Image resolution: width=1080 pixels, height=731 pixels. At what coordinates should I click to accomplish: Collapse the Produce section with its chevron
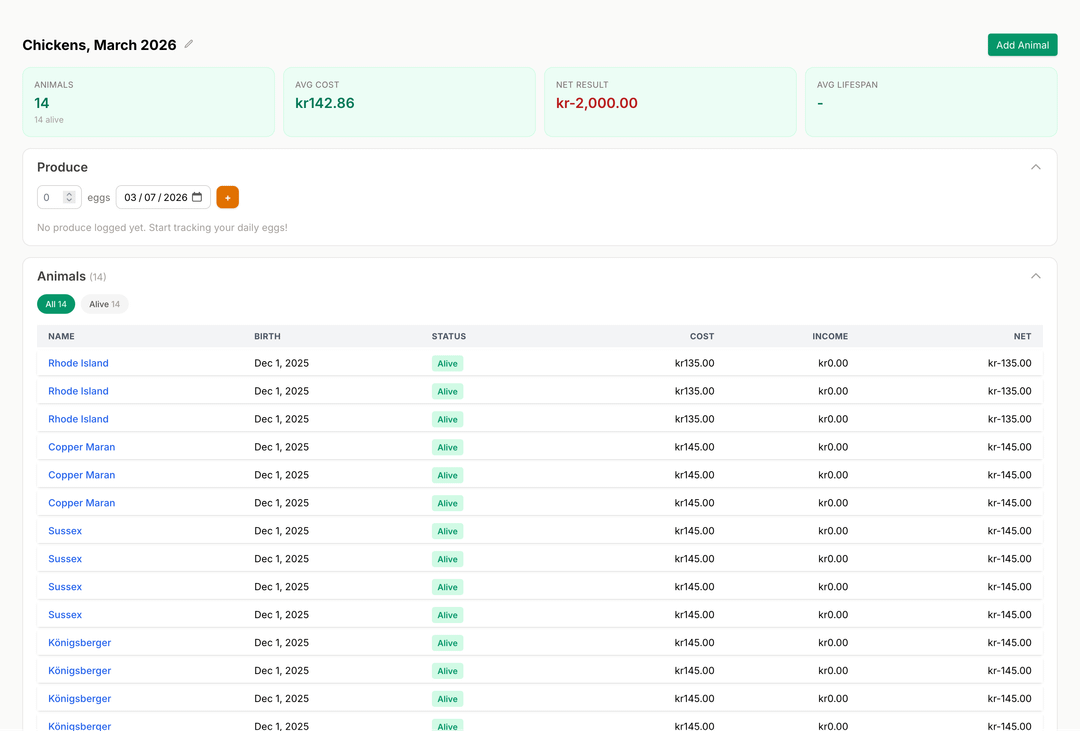click(1035, 167)
